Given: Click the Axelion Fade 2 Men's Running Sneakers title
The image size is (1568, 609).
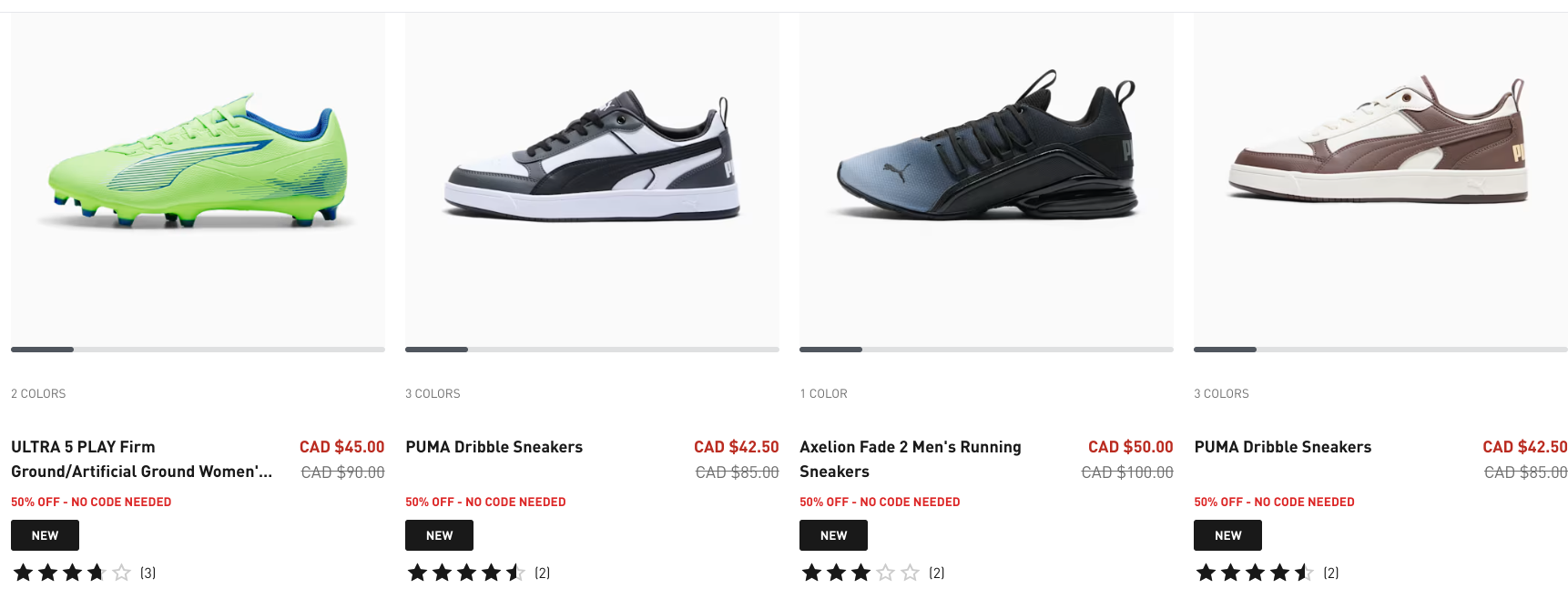Looking at the screenshot, I should pyautogui.click(x=911, y=459).
